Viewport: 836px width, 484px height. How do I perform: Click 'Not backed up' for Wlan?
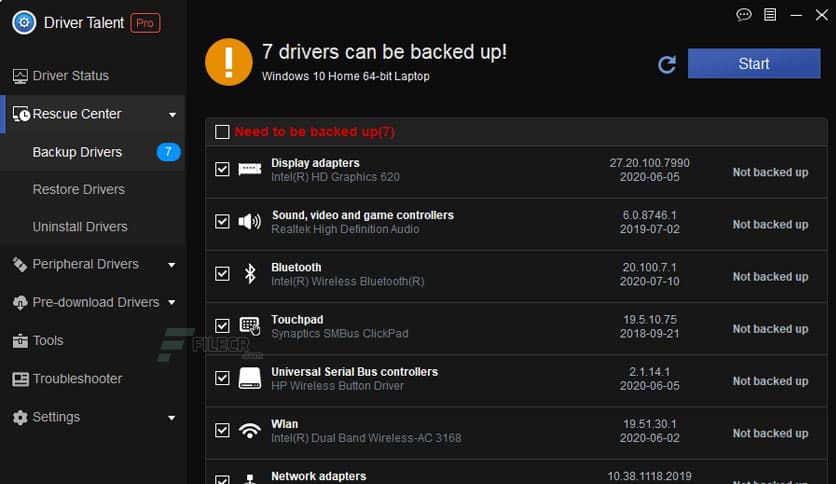(770, 433)
